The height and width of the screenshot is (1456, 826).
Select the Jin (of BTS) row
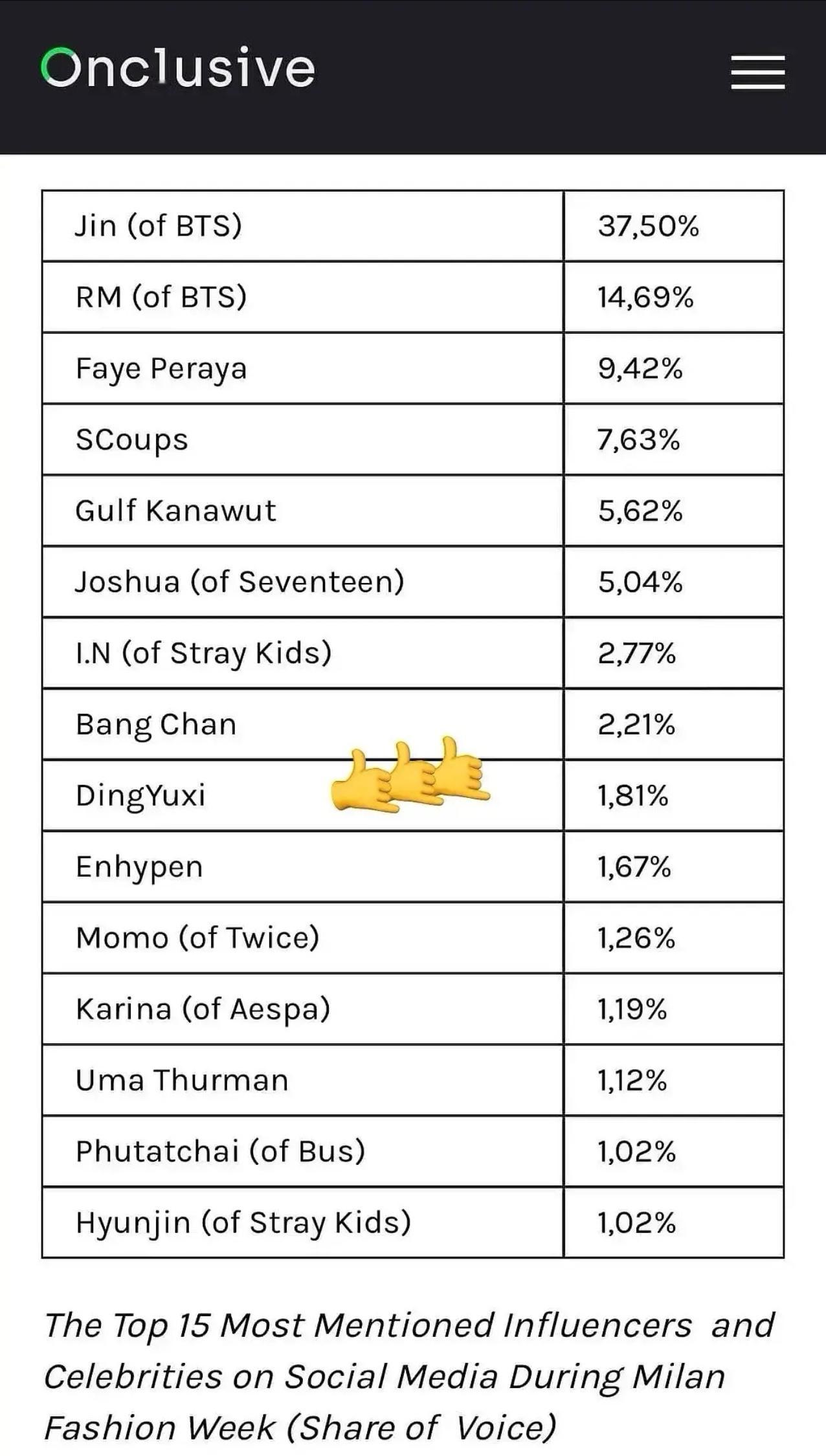click(413, 226)
